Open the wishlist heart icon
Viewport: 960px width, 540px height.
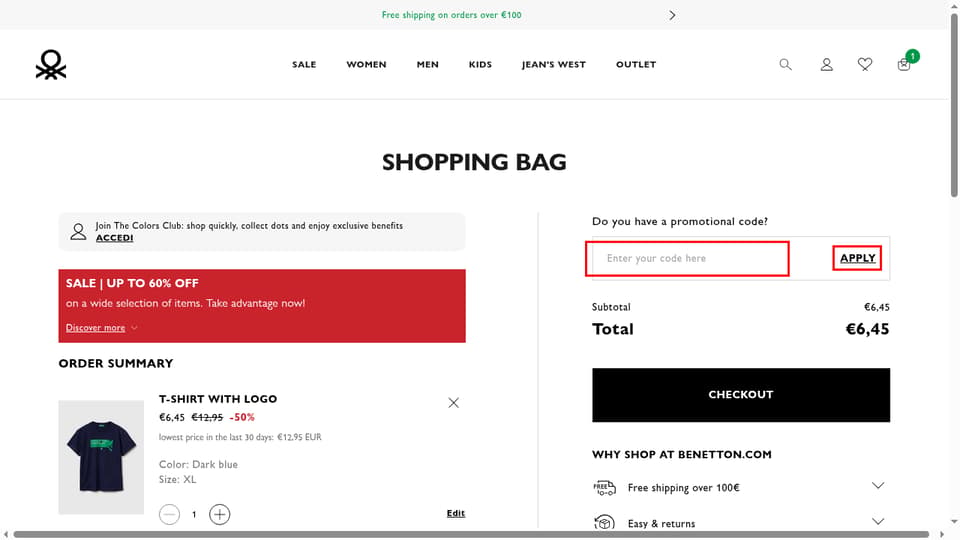click(x=864, y=64)
